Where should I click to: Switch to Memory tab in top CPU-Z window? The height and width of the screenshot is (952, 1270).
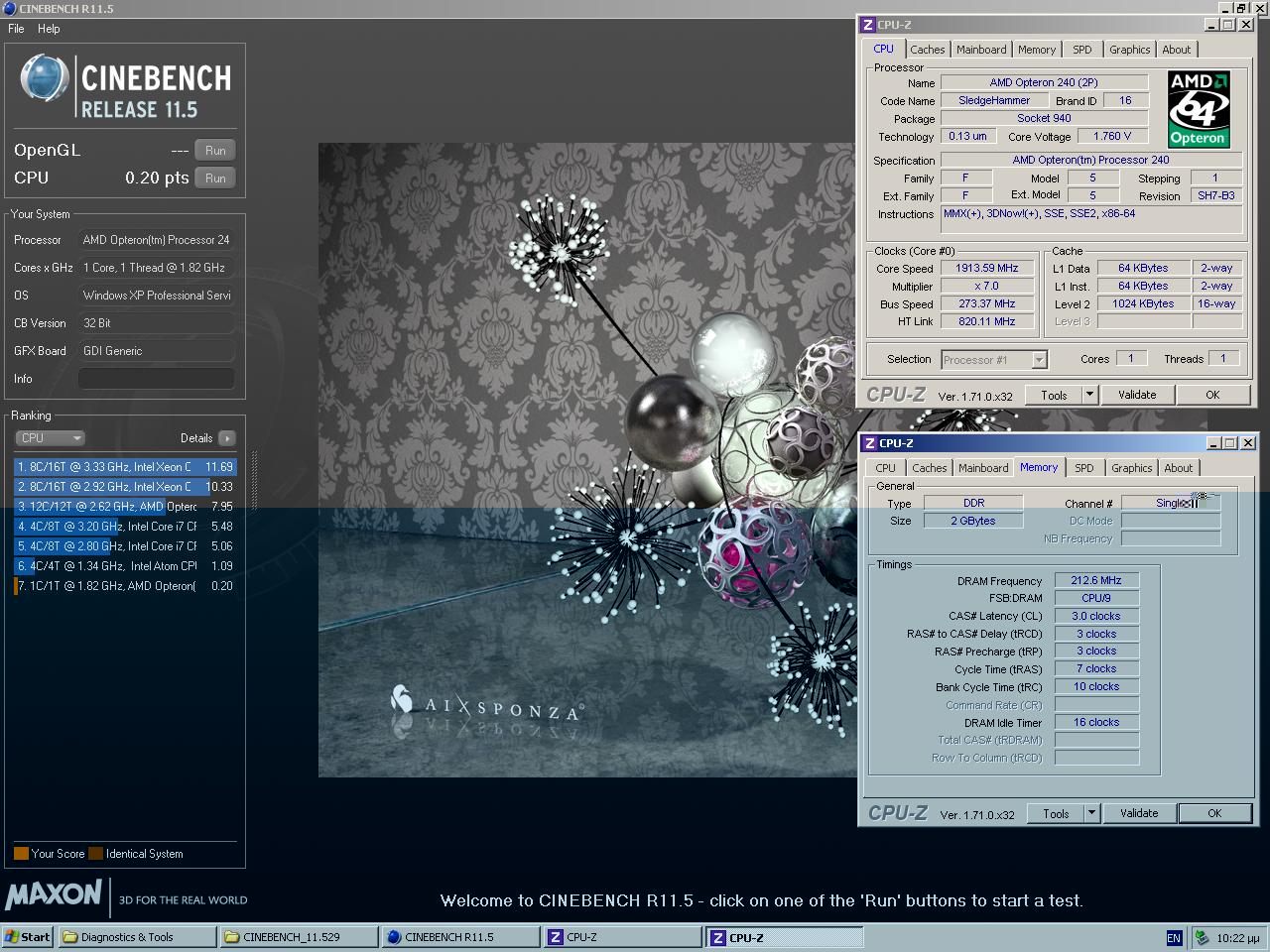click(1037, 50)
